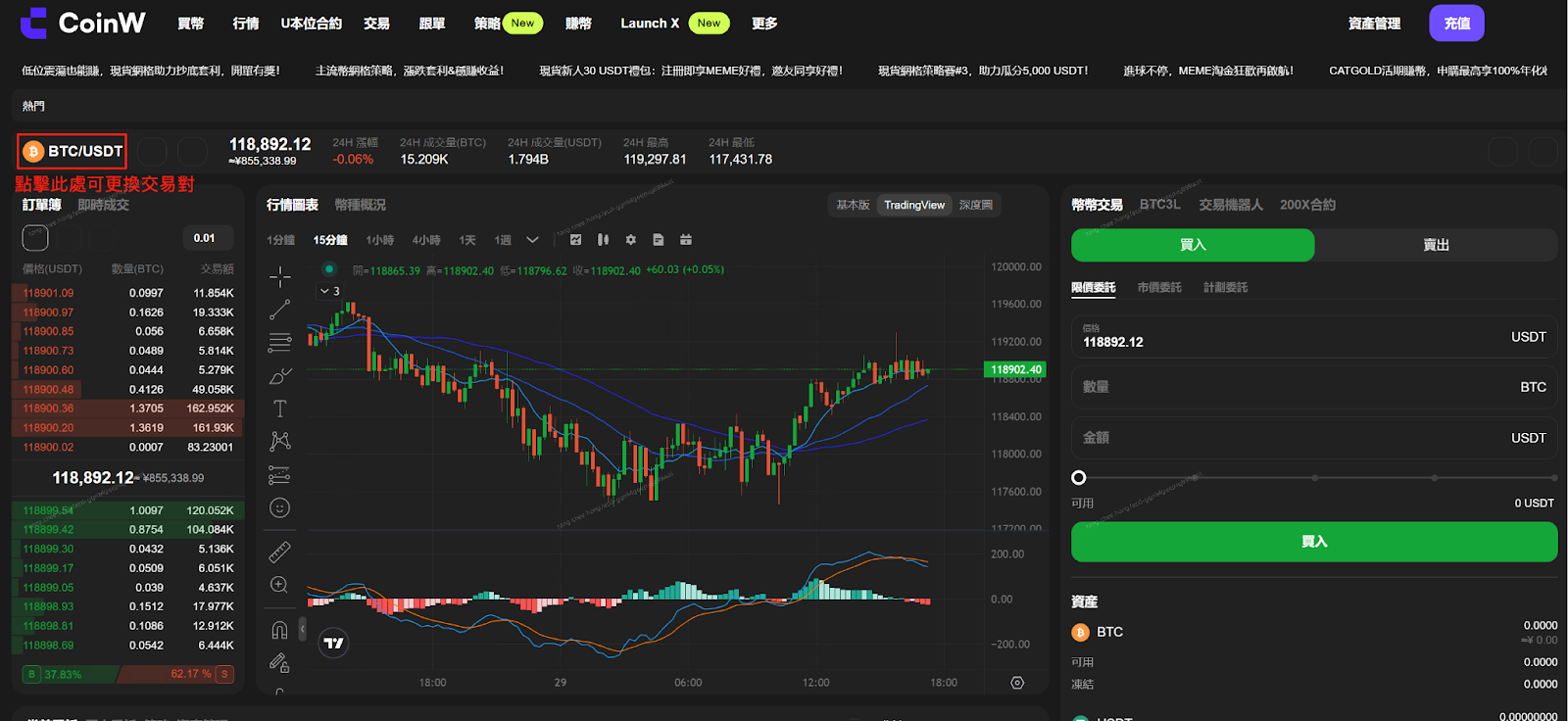Click the 118901.09 ask price row
Image resolution: width=1568 pixels, height=721 pixels.
(127, 293)
